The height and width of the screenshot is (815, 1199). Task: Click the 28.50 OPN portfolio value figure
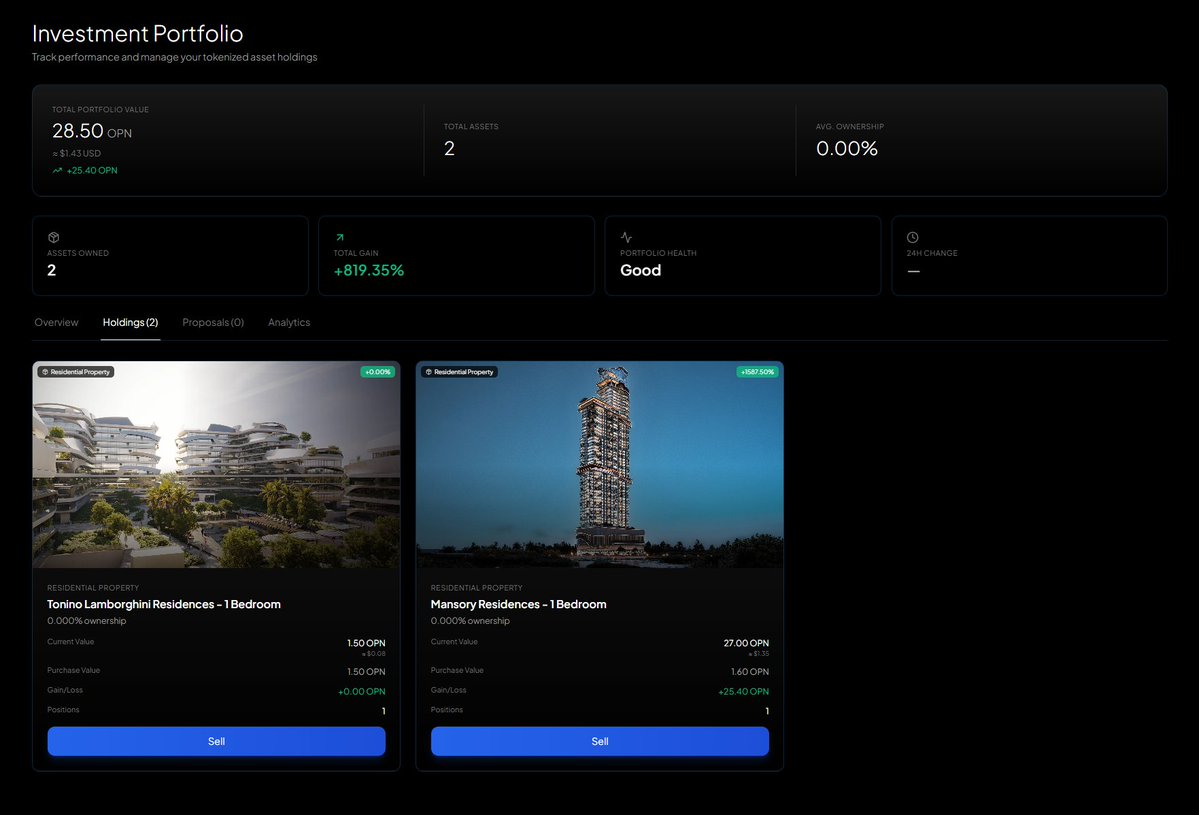tap(86, 131)
